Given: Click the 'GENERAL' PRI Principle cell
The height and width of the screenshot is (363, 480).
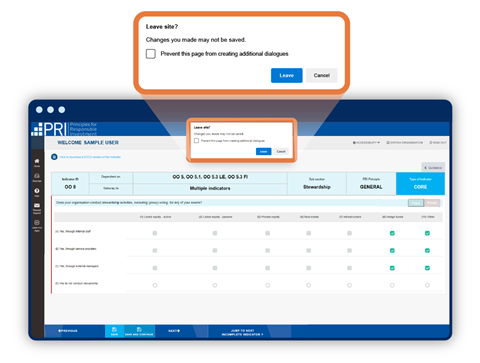Looking at the screenshot, I should pyautogui.click(x=371, y=184).
